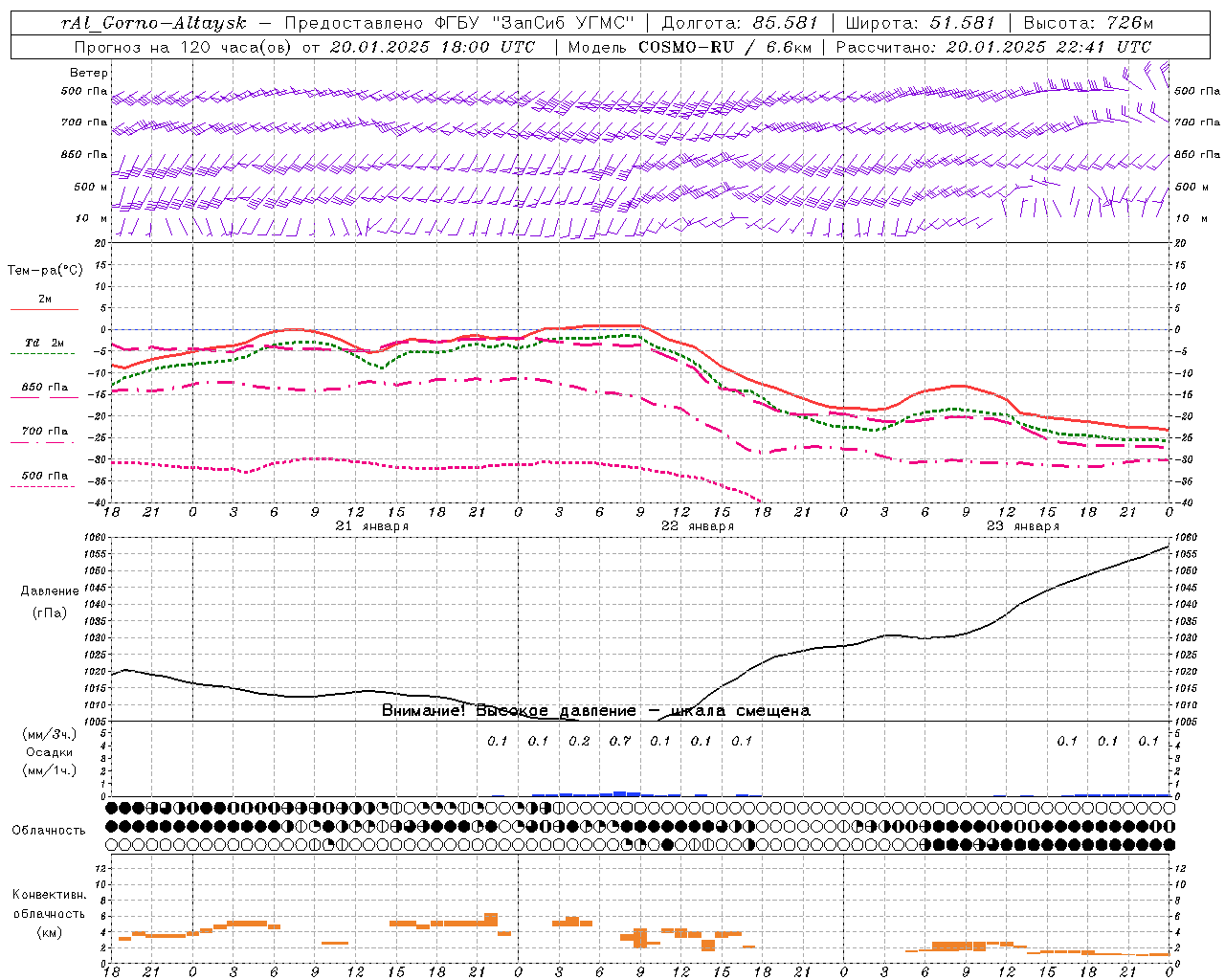Click the elevation value Высота: 726м
Viewport: 1225px width, 980px height.
(x=1089, y=23)
